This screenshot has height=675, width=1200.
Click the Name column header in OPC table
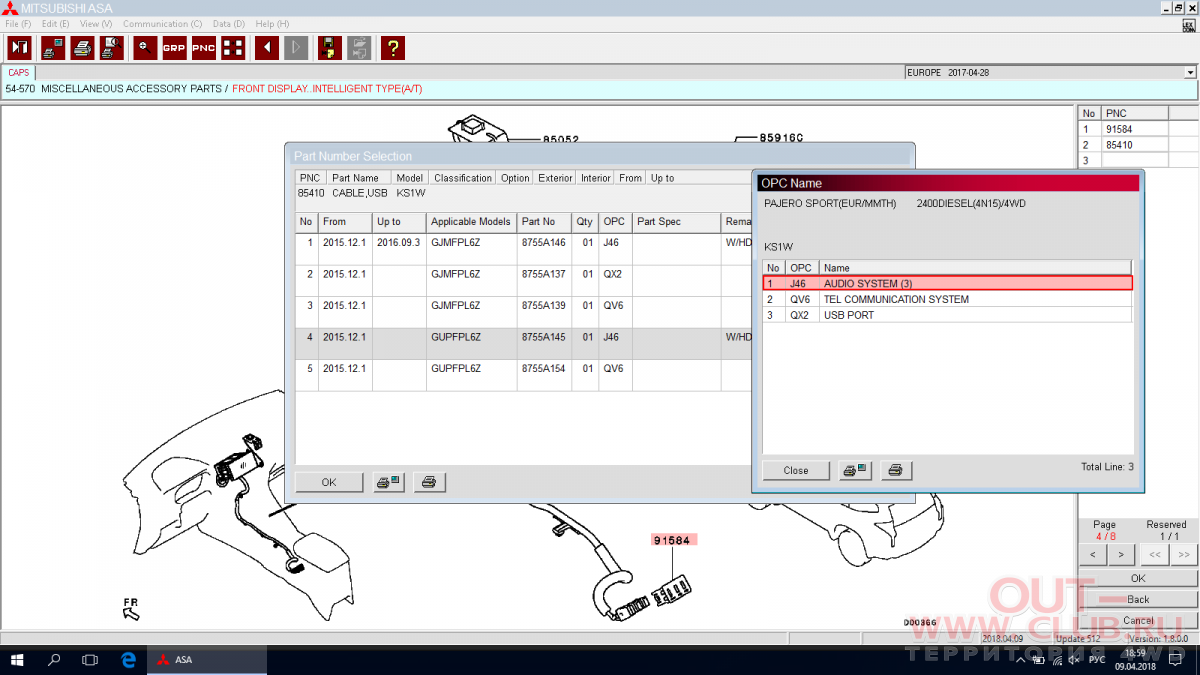click(975, 268)
